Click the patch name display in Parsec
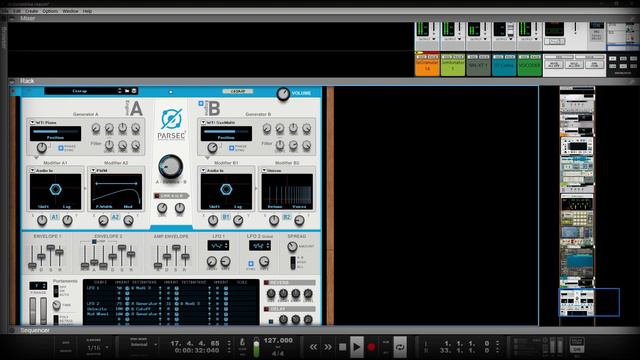 (80, 91)
